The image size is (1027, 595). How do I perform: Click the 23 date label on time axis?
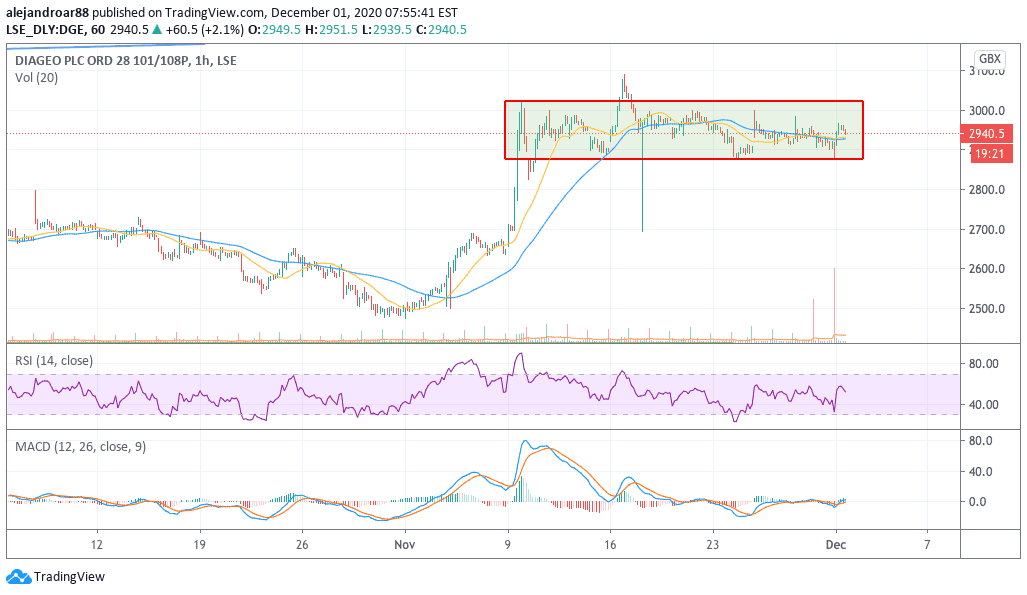pos(713,545)
